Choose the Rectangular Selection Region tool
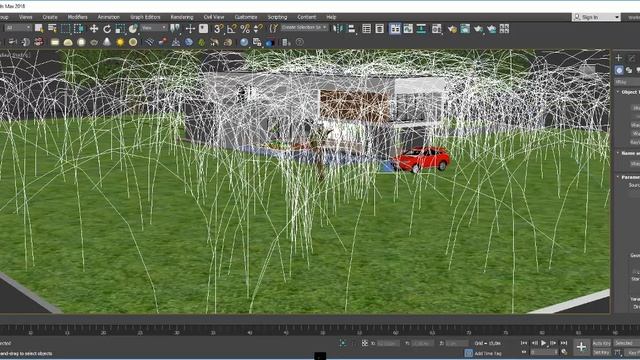Viewport: 640px width, 360px height. click(x=65, y=28)
